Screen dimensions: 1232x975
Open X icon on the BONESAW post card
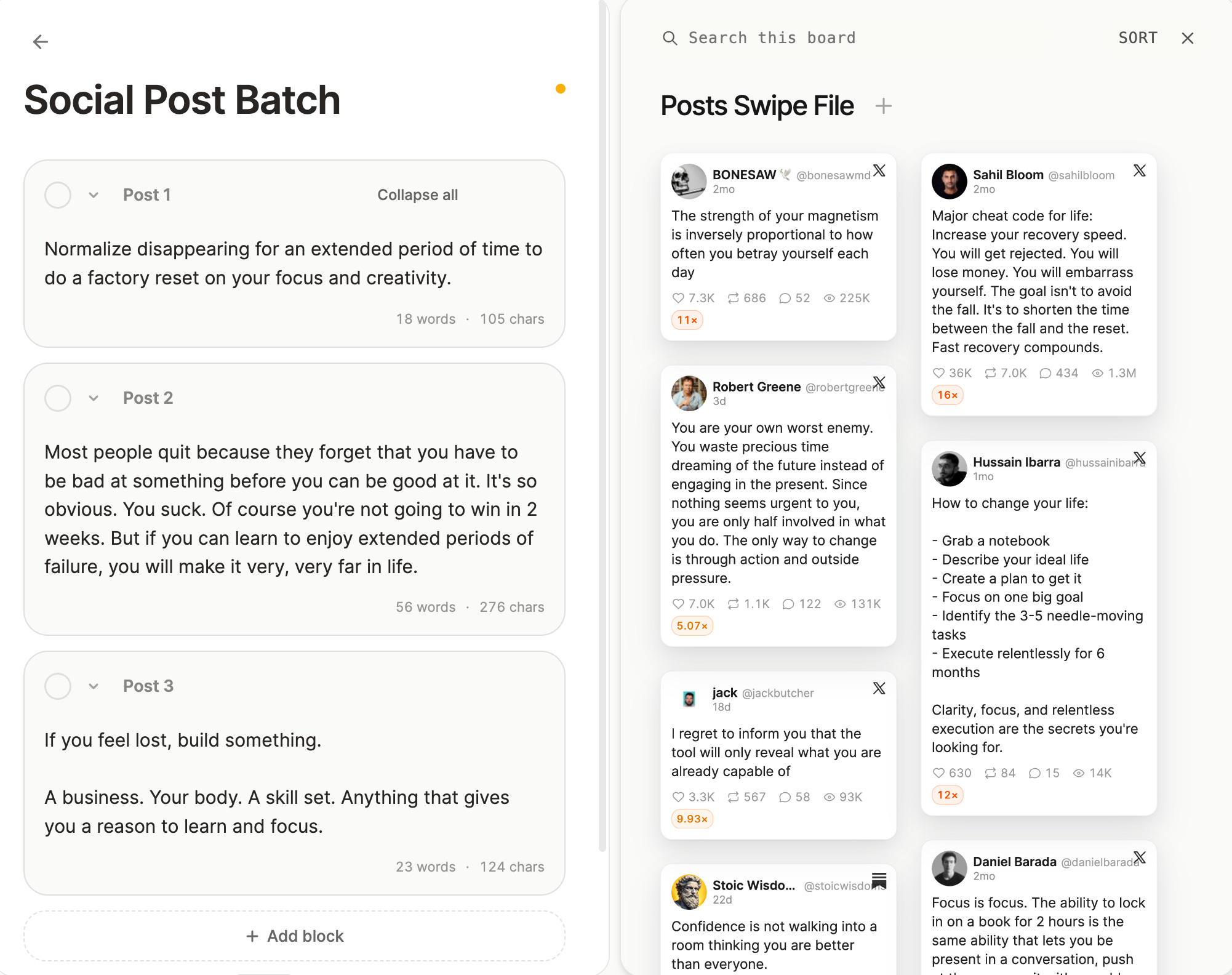(879, 171)
